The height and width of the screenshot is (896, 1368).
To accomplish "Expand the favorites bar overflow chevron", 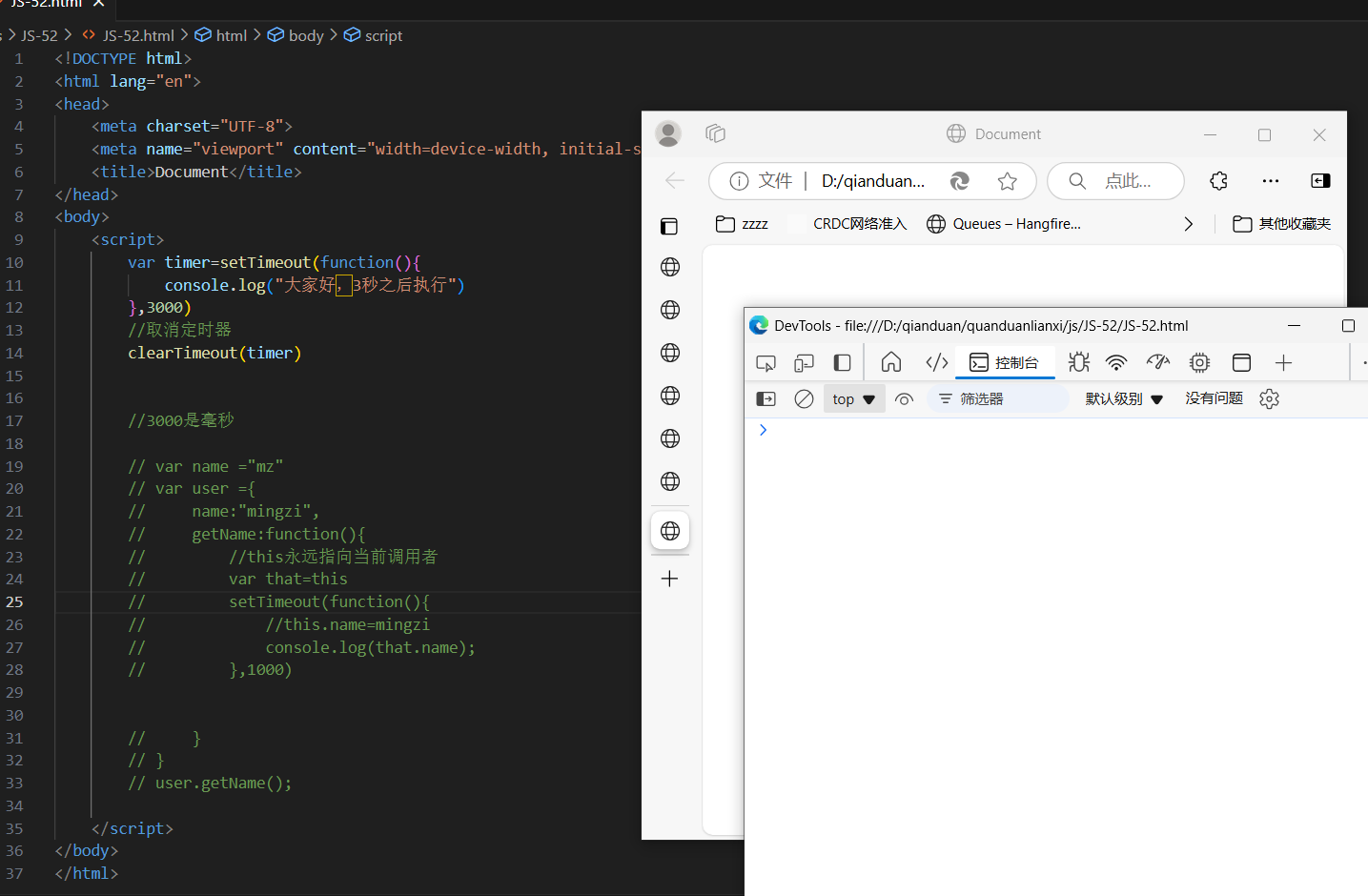I will (1188, 224).
